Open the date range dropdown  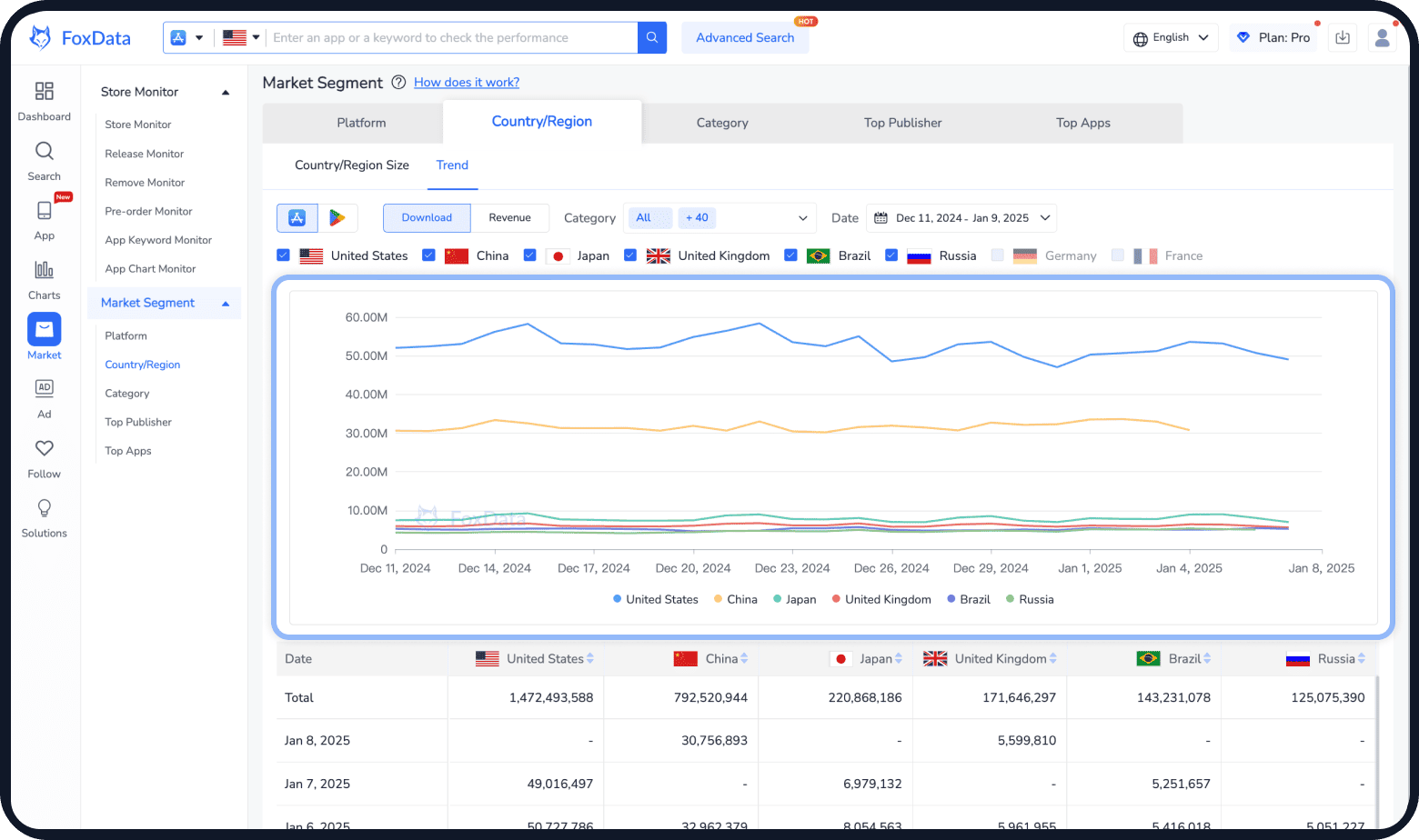[961, 218]
